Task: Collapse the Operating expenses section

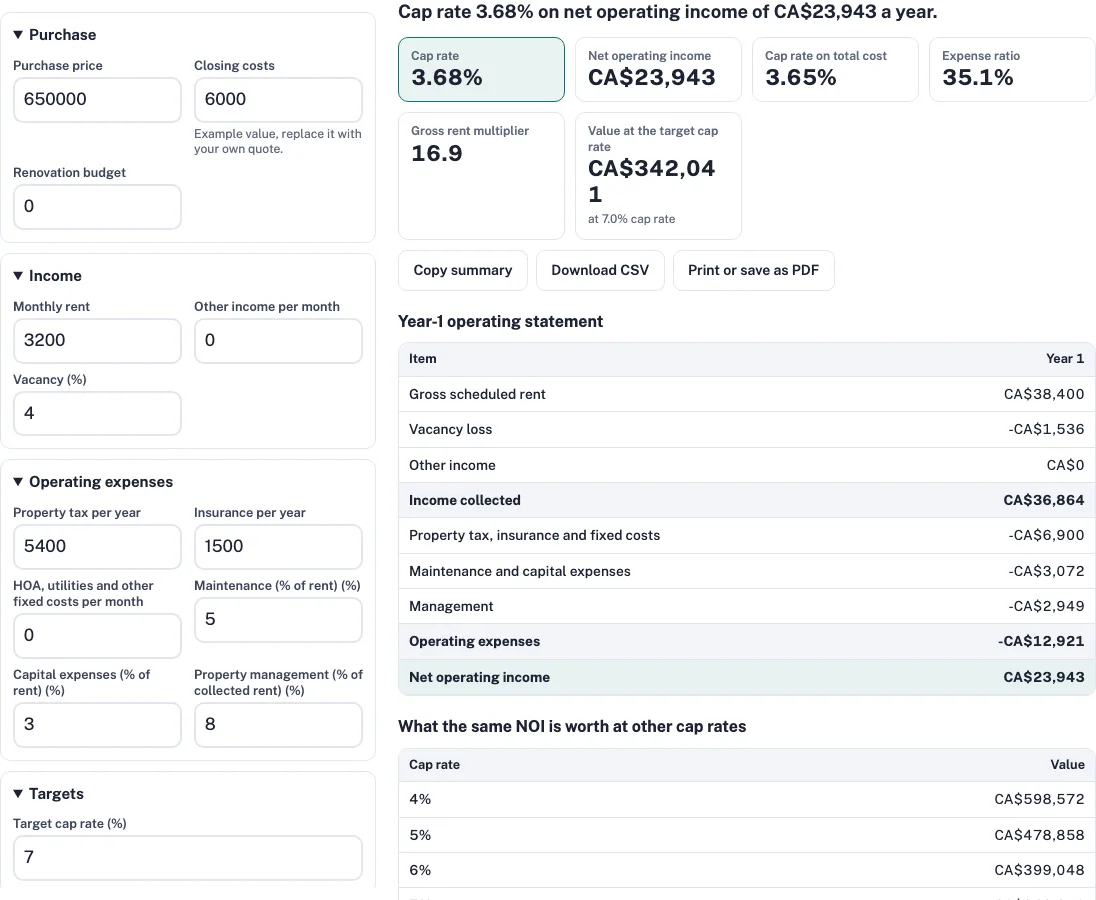Action: [x=93, y=482]
